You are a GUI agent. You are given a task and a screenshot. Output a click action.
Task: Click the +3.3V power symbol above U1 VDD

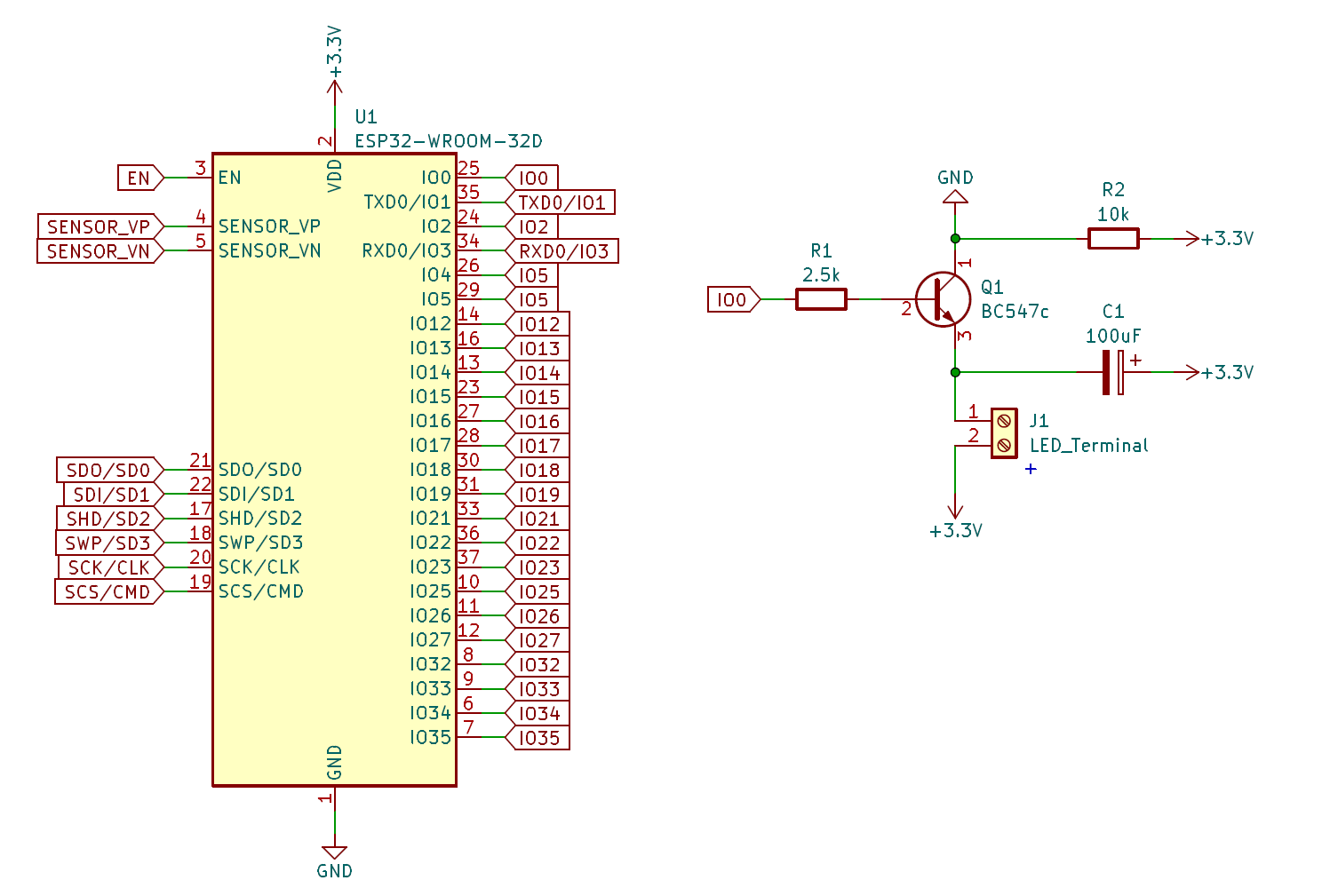(x=334, y=87)
